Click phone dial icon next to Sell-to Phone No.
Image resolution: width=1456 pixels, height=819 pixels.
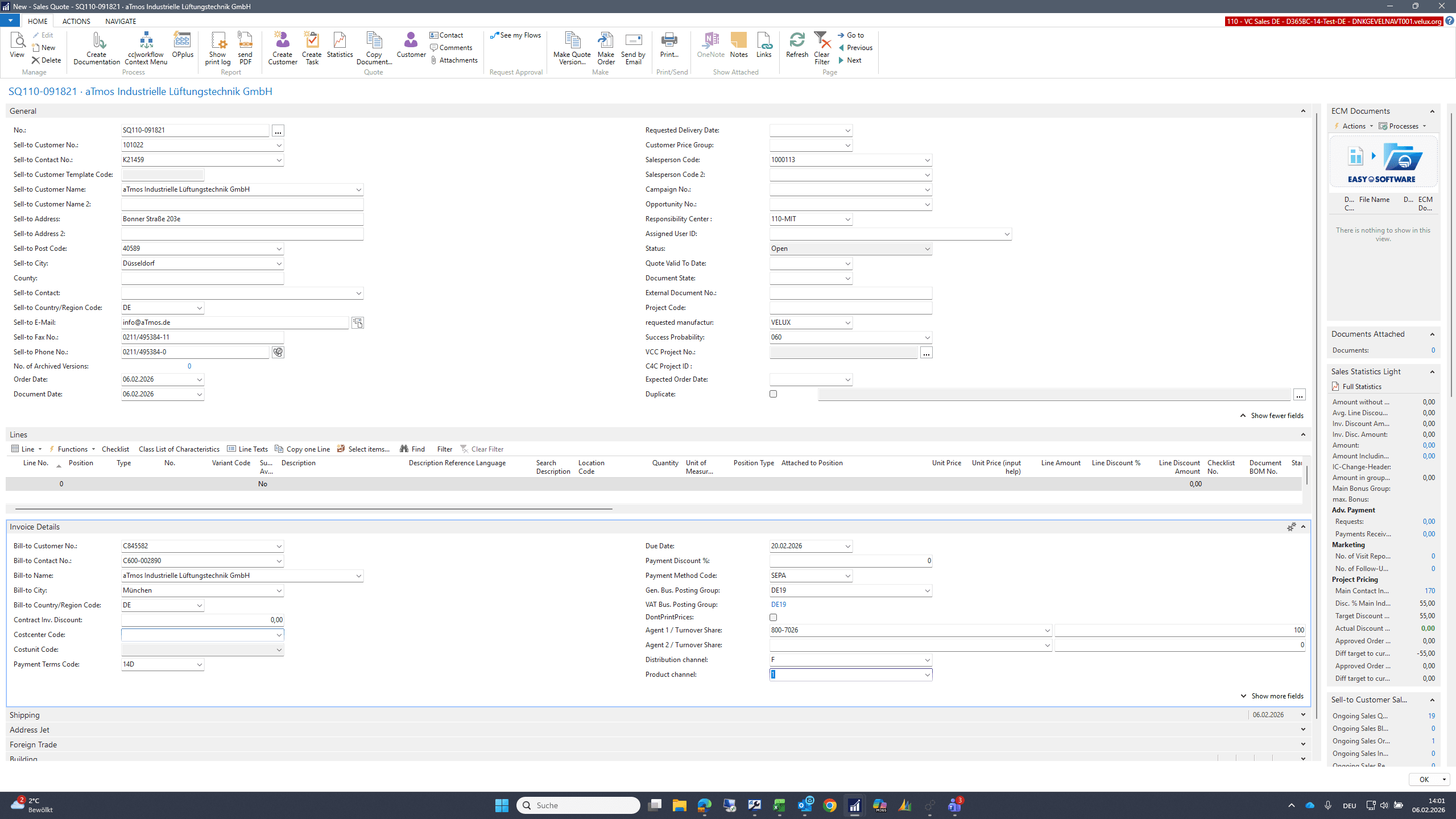[x=278, y=352]
